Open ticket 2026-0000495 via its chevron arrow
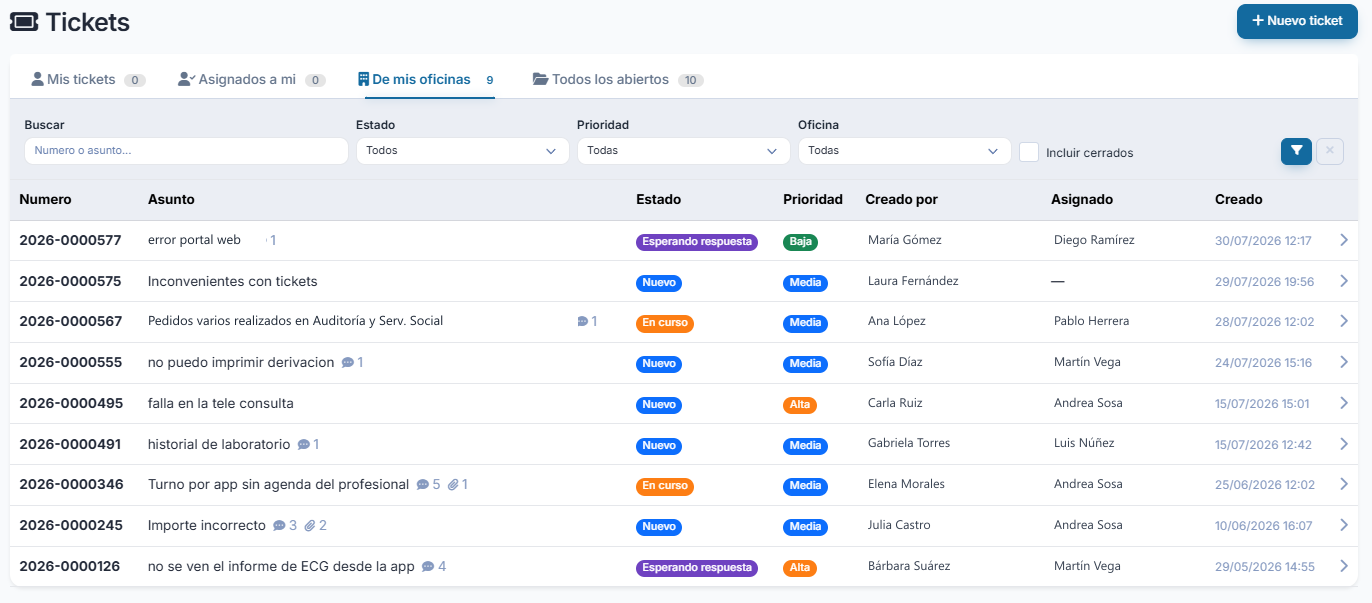 point(1344,403)
